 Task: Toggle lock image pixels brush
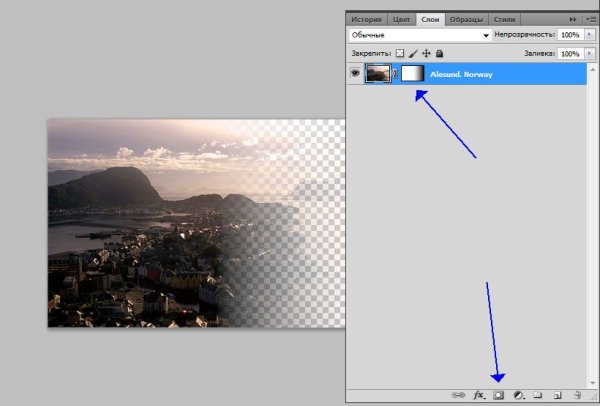click(413, 53)
